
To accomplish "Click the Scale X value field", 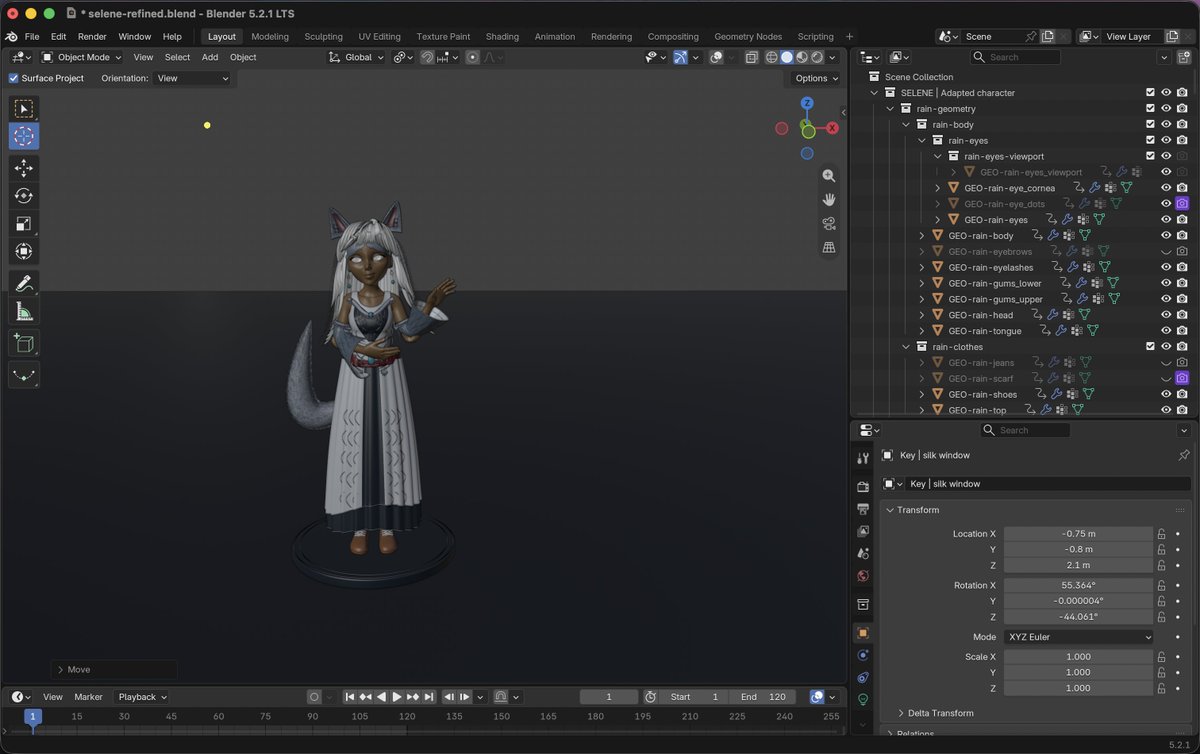I will click(1078, 657).
